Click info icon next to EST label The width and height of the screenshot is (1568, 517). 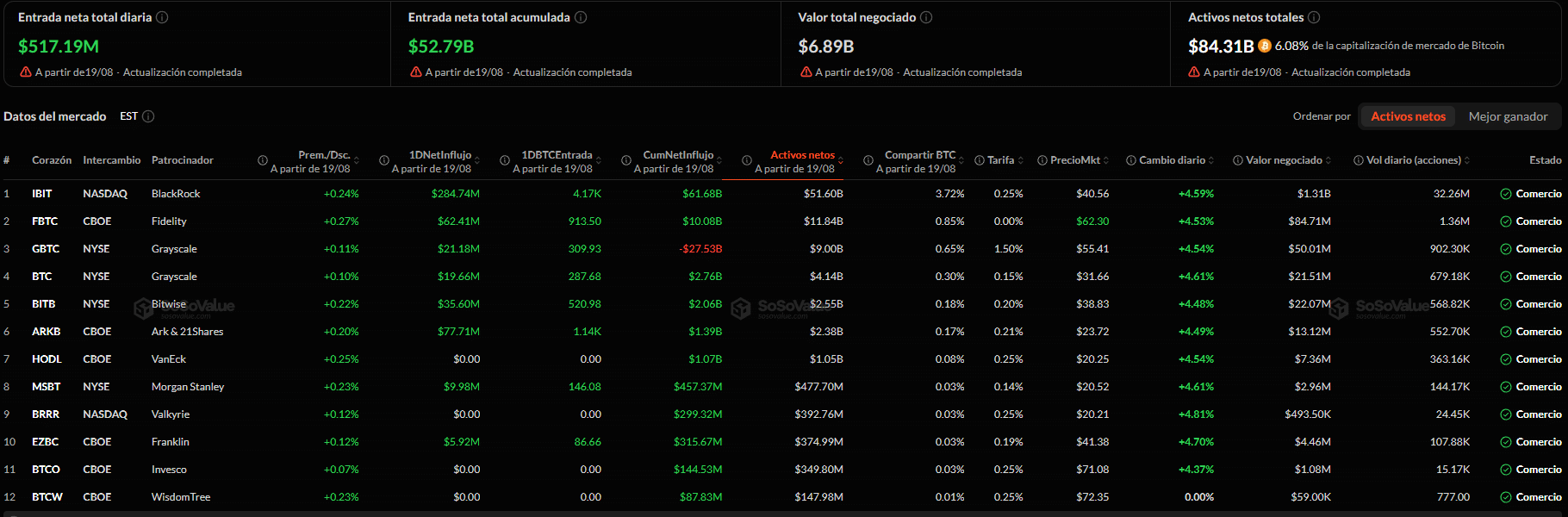point(148,116)
